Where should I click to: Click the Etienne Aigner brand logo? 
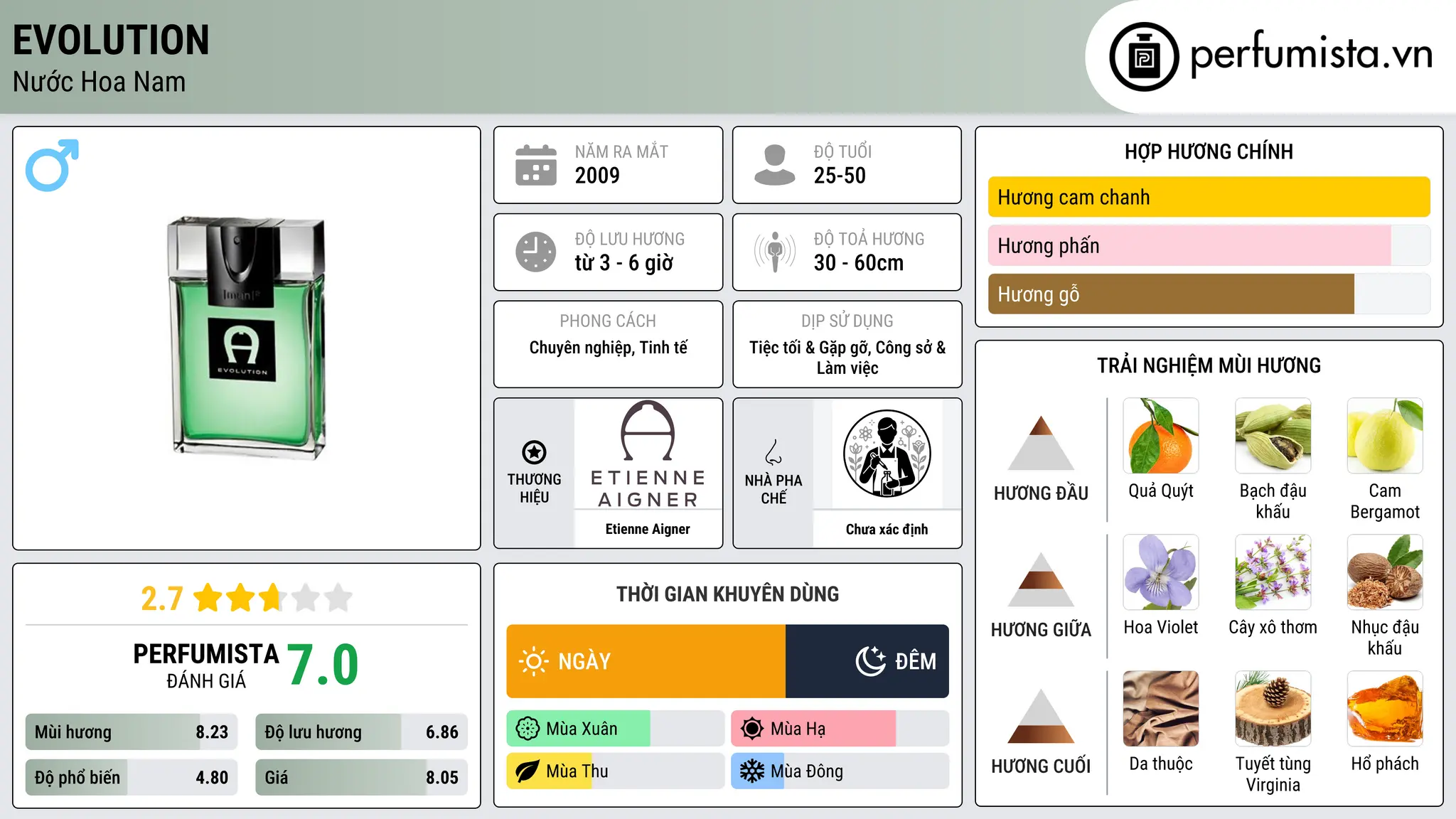coord(648,454)
